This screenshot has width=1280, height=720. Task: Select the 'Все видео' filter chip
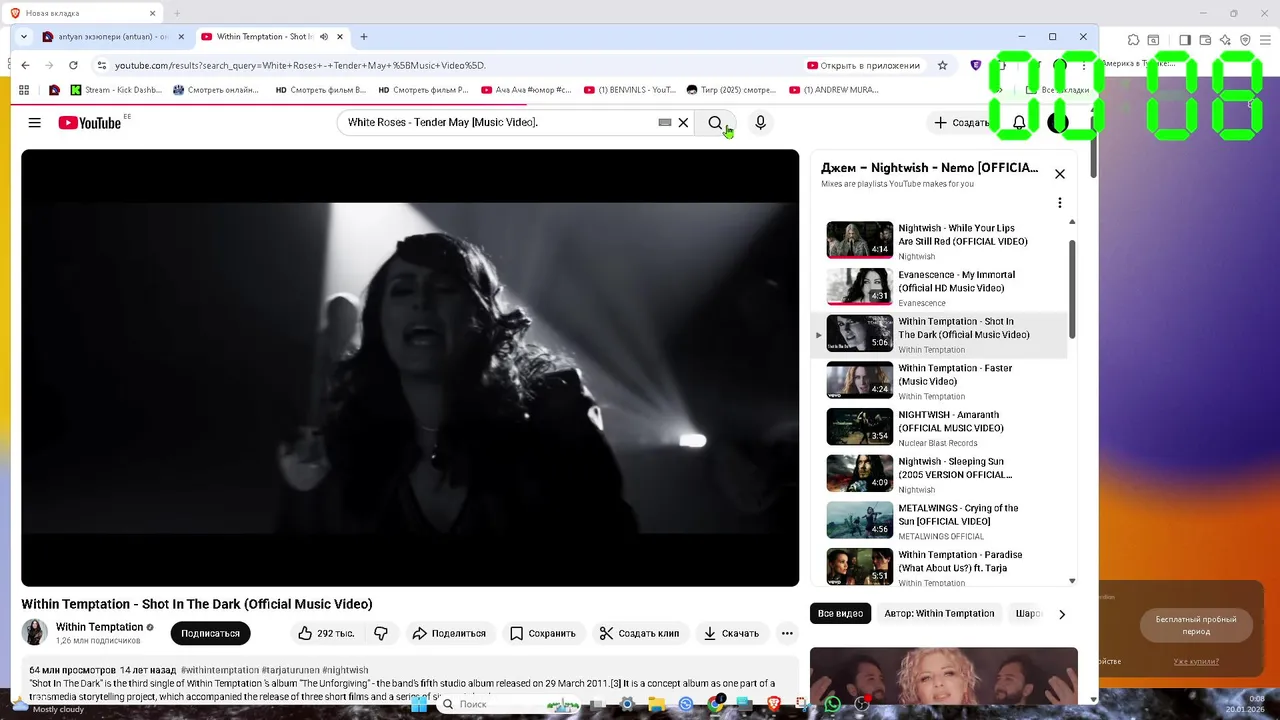tap(840, 614)
